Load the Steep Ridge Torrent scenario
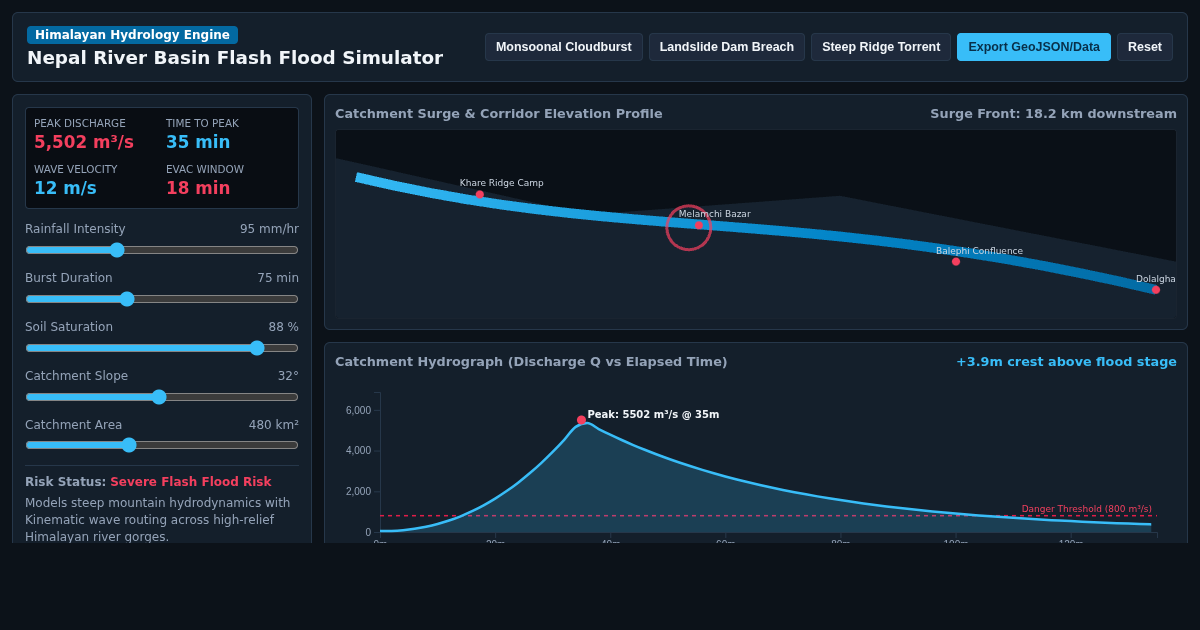 point(881,47)
